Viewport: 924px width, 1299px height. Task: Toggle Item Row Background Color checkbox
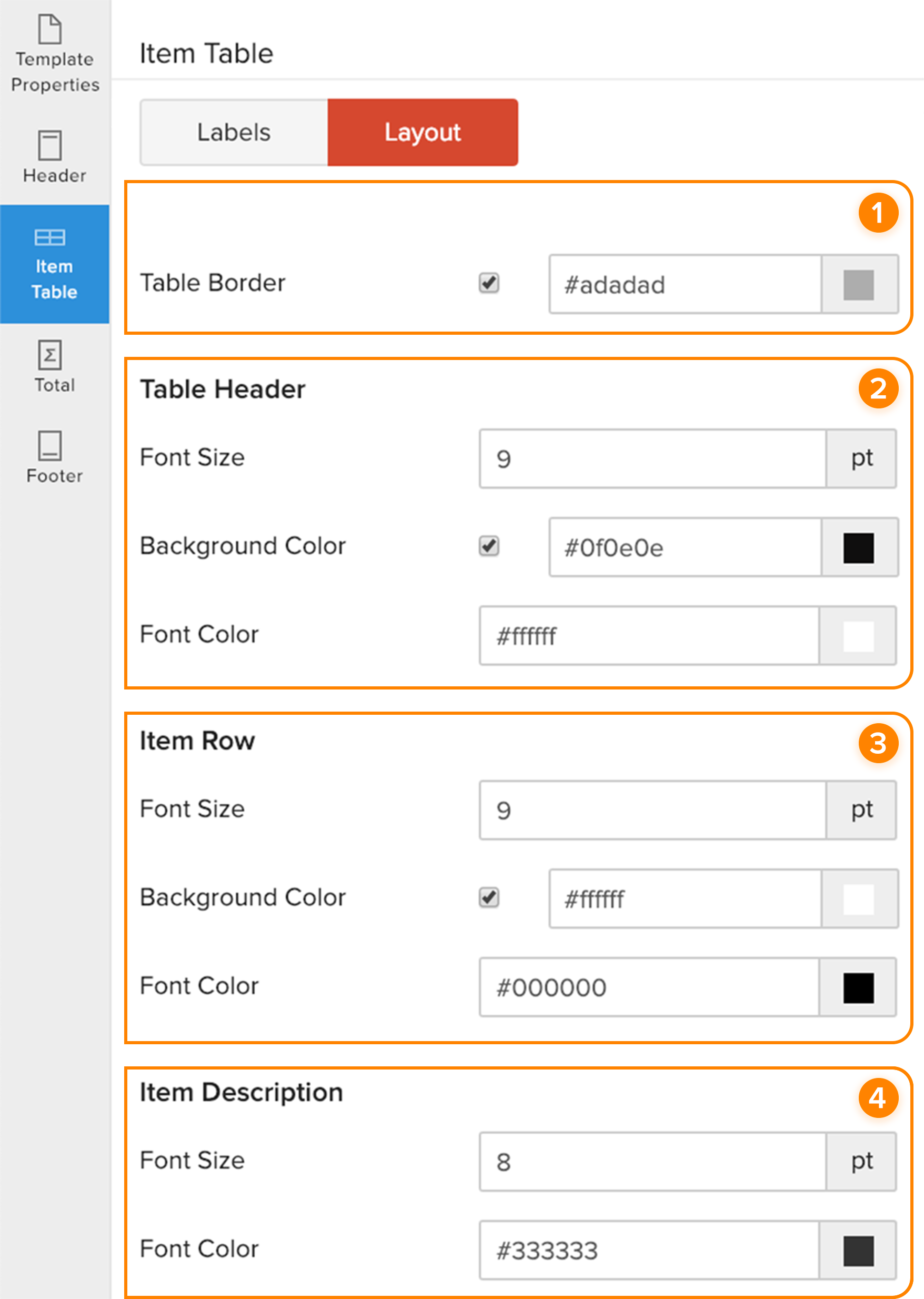[x=489, y=898]
